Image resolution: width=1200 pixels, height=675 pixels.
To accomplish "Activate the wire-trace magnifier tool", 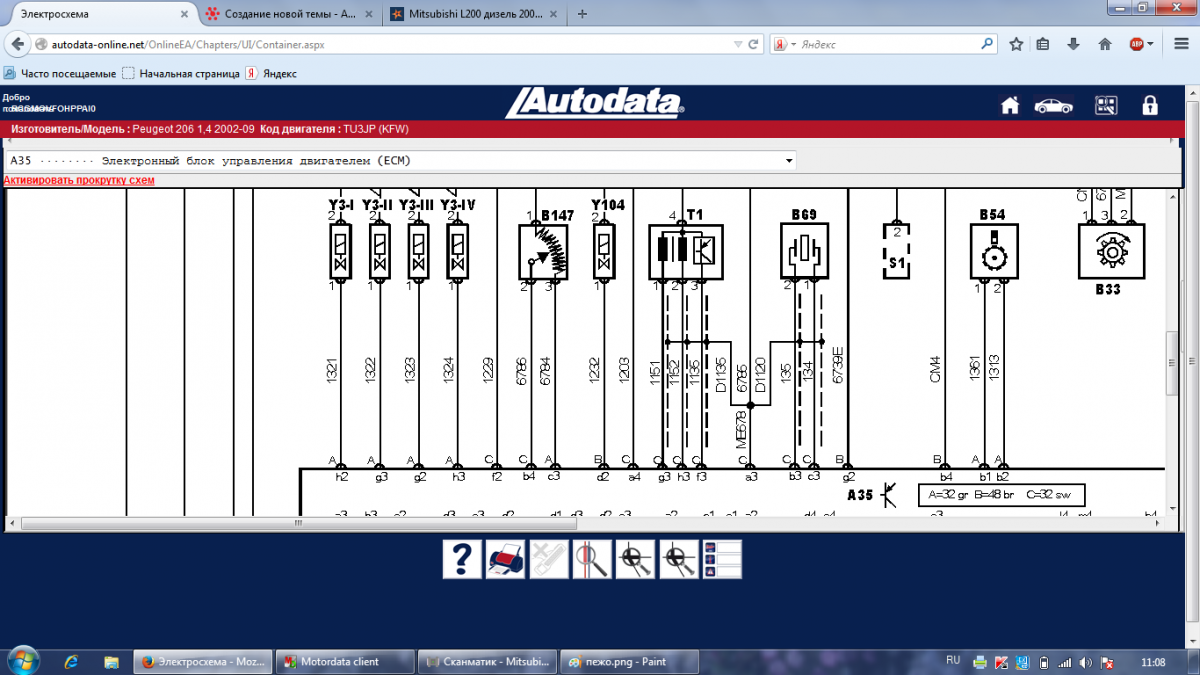I will [x=591, y=559].
